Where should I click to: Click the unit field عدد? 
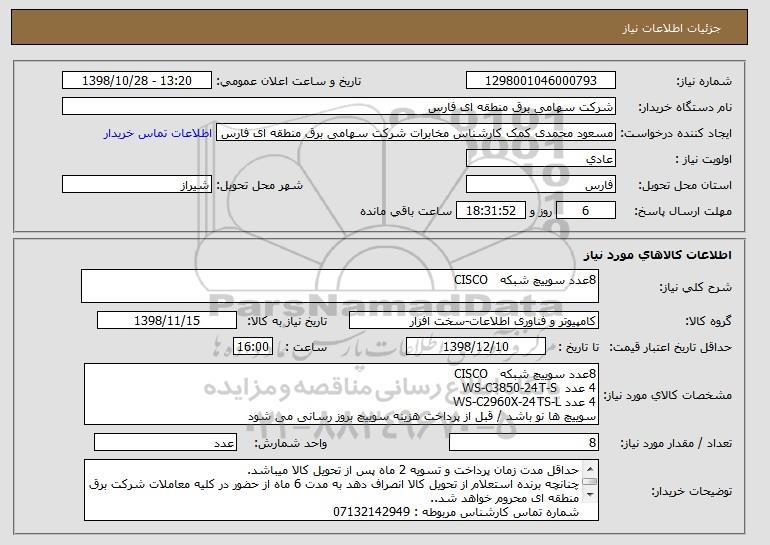(x=165, y=442)
